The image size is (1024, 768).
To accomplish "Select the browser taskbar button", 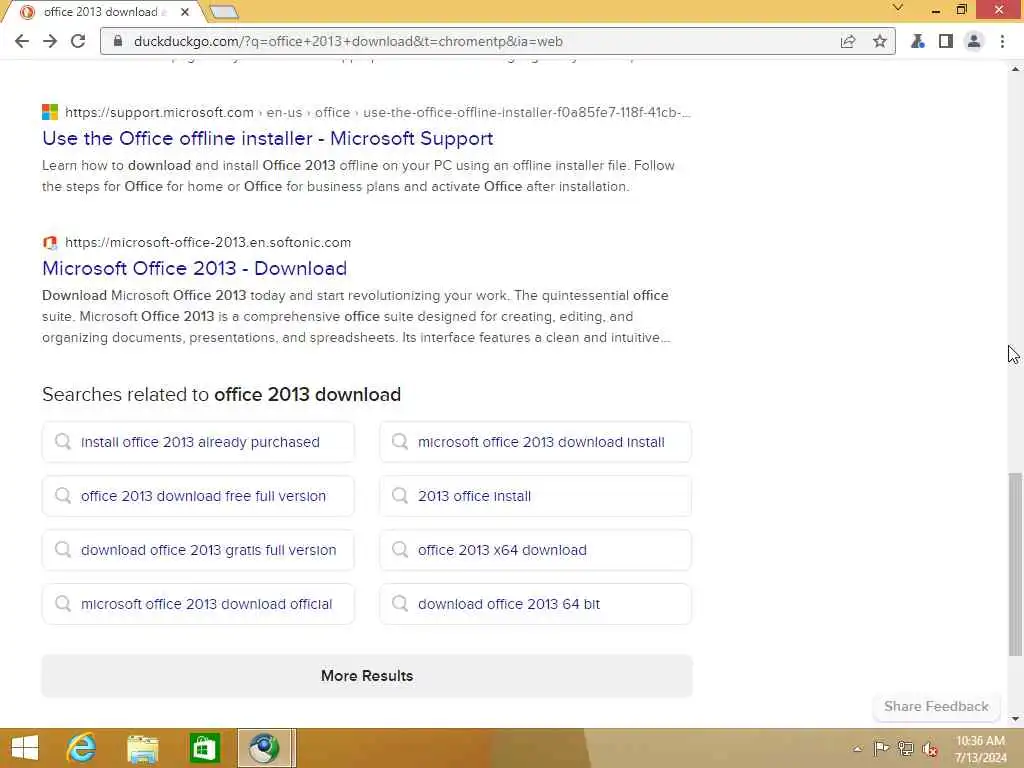I will point(266,748).
